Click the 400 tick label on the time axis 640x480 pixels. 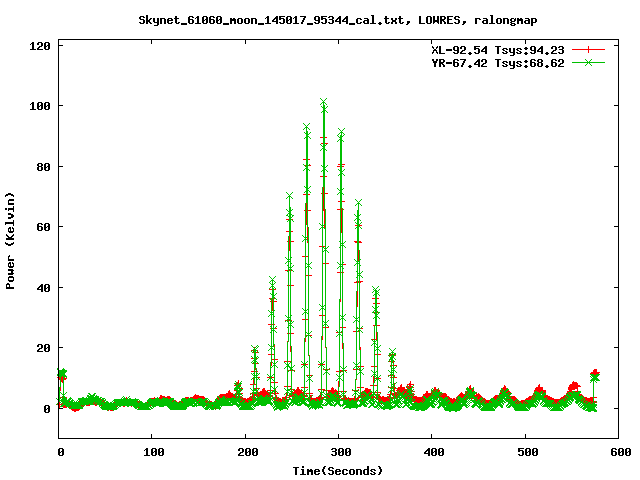click(431, 453)
